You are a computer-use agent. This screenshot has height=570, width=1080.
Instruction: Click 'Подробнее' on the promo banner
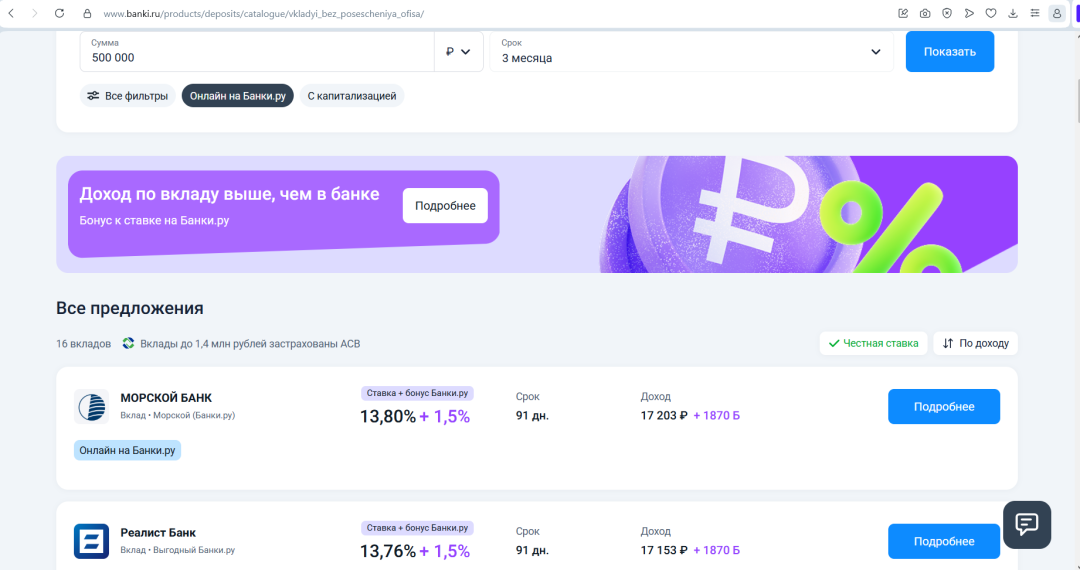(x=445, y=206)
